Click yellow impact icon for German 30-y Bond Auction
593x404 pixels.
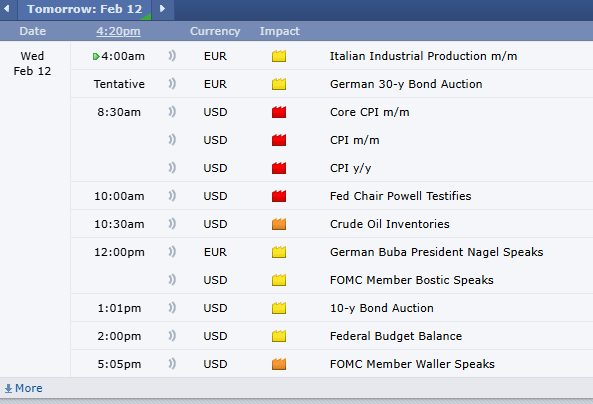click(x=279, y=84)
